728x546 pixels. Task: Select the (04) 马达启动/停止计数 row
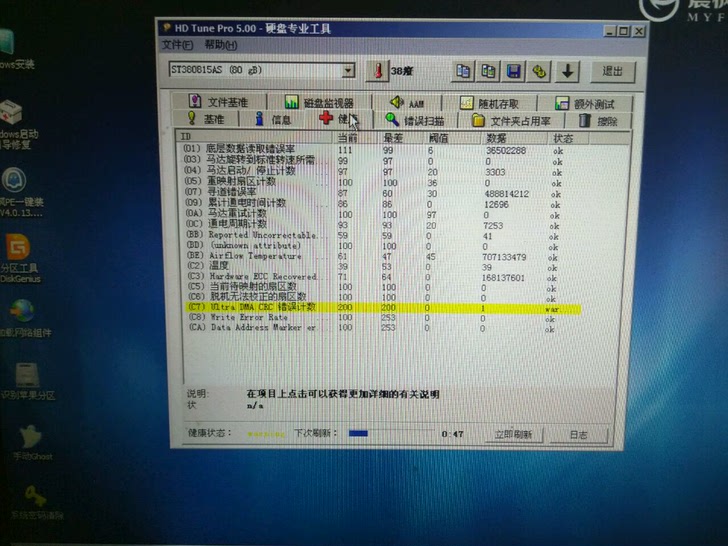pos(373,171)
